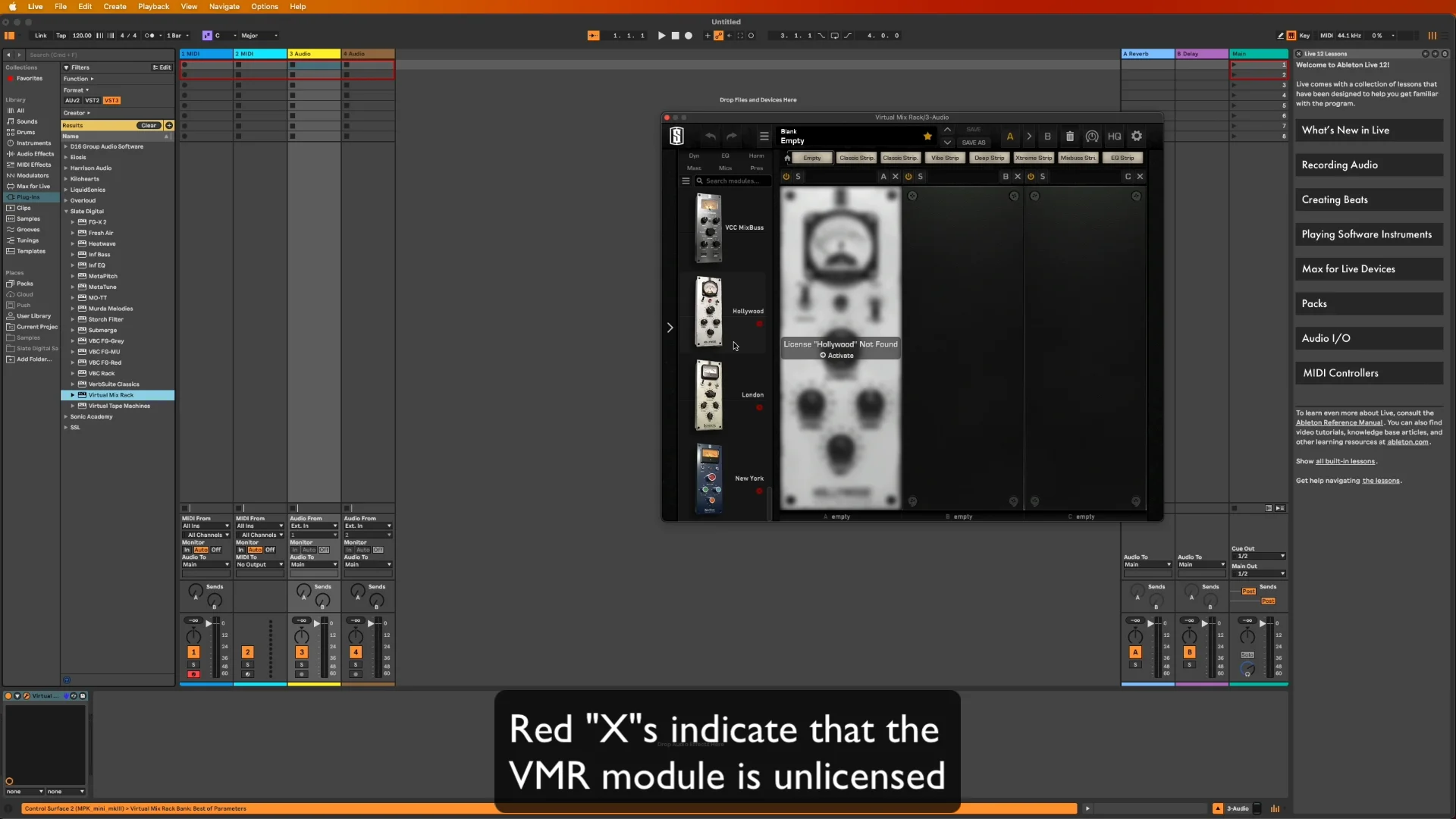
Task: Toggle power for slot A module
Action: (x=786, y=177)
